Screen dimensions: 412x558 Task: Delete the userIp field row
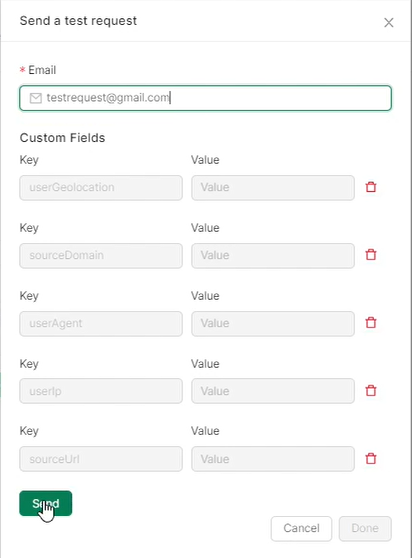click(371, 391)
